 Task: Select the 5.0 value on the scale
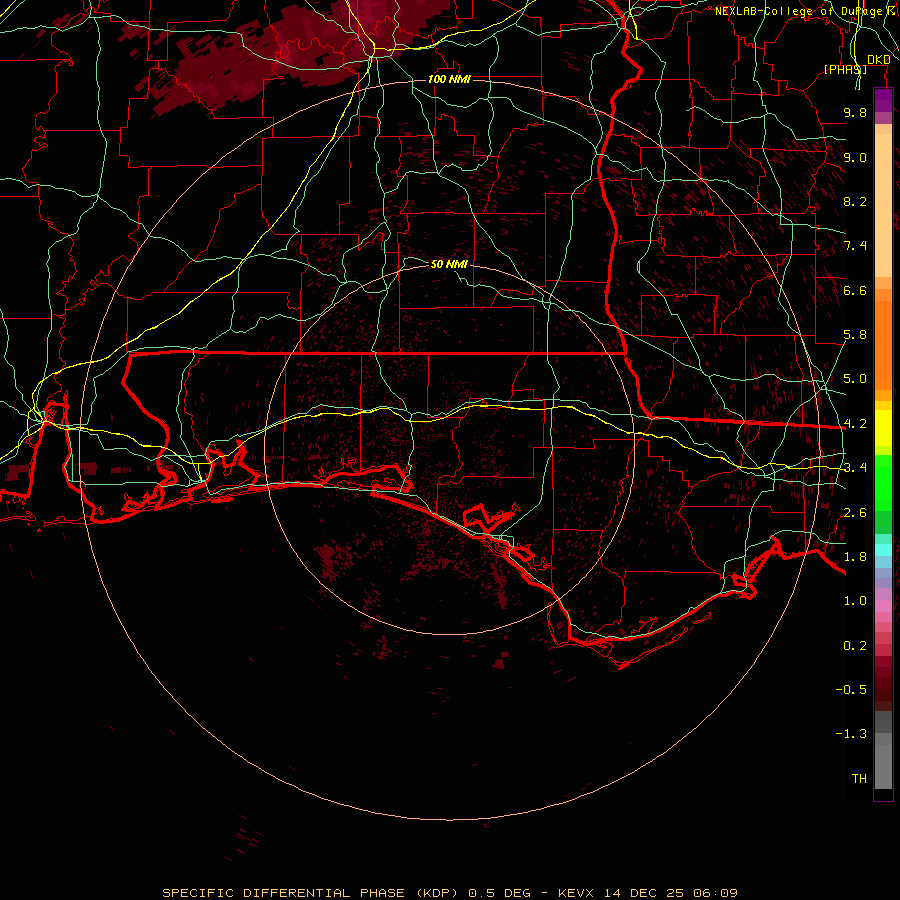pos(855,379)
